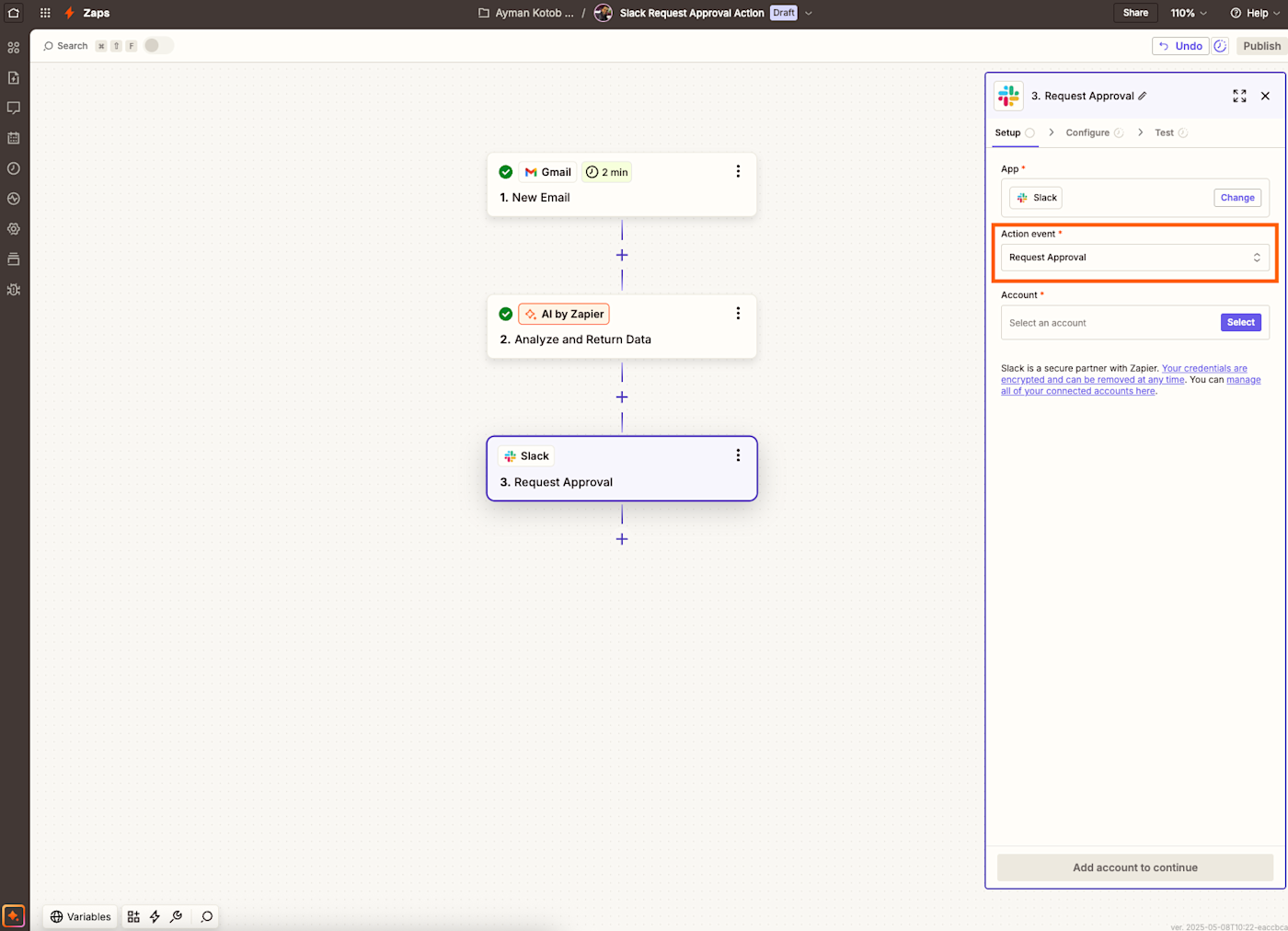Open the stacked versions icon in sidebar
The image size is (1288, 931).
pos(14,259)
